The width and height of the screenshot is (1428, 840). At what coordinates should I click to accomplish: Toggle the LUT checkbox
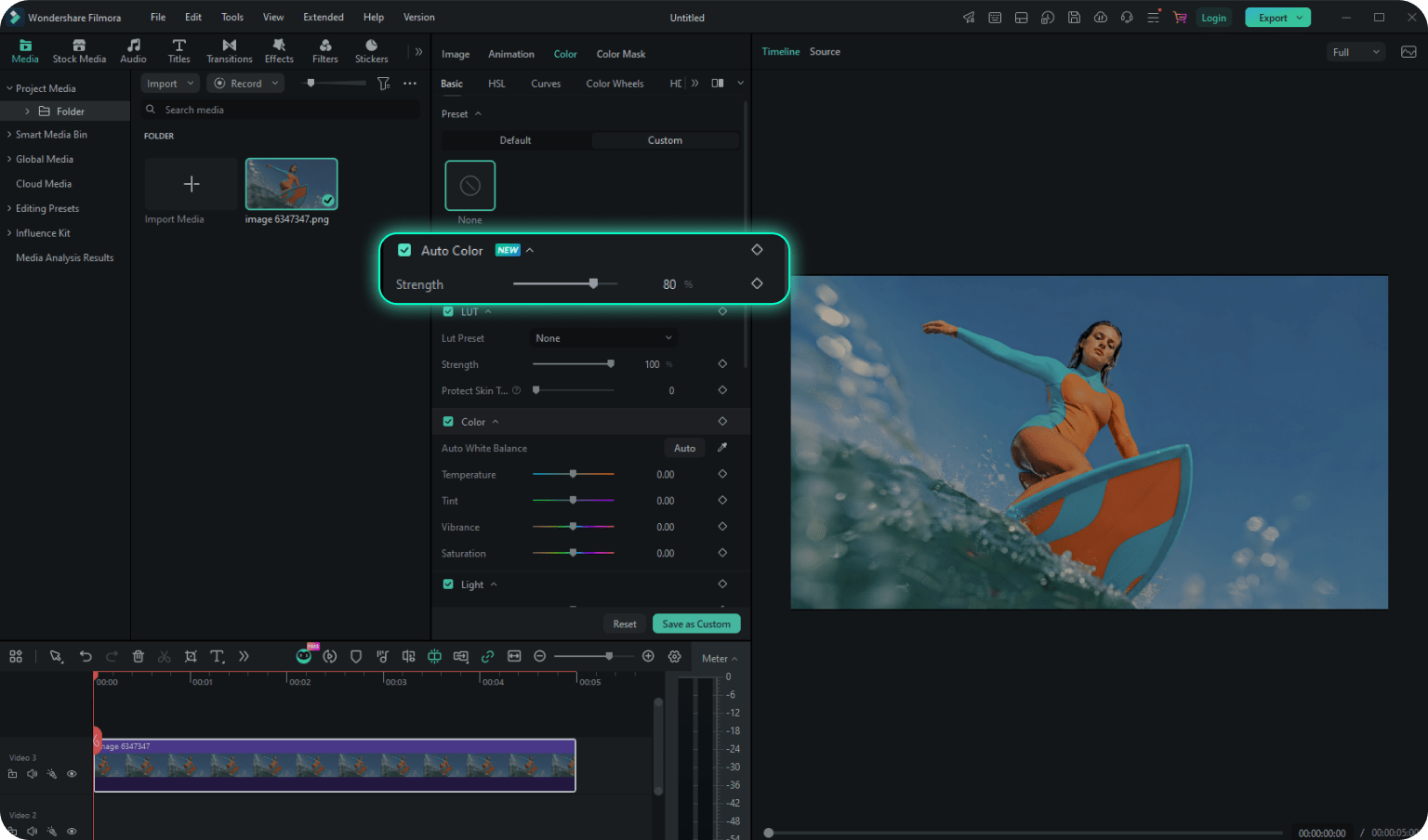pos(448,311)
